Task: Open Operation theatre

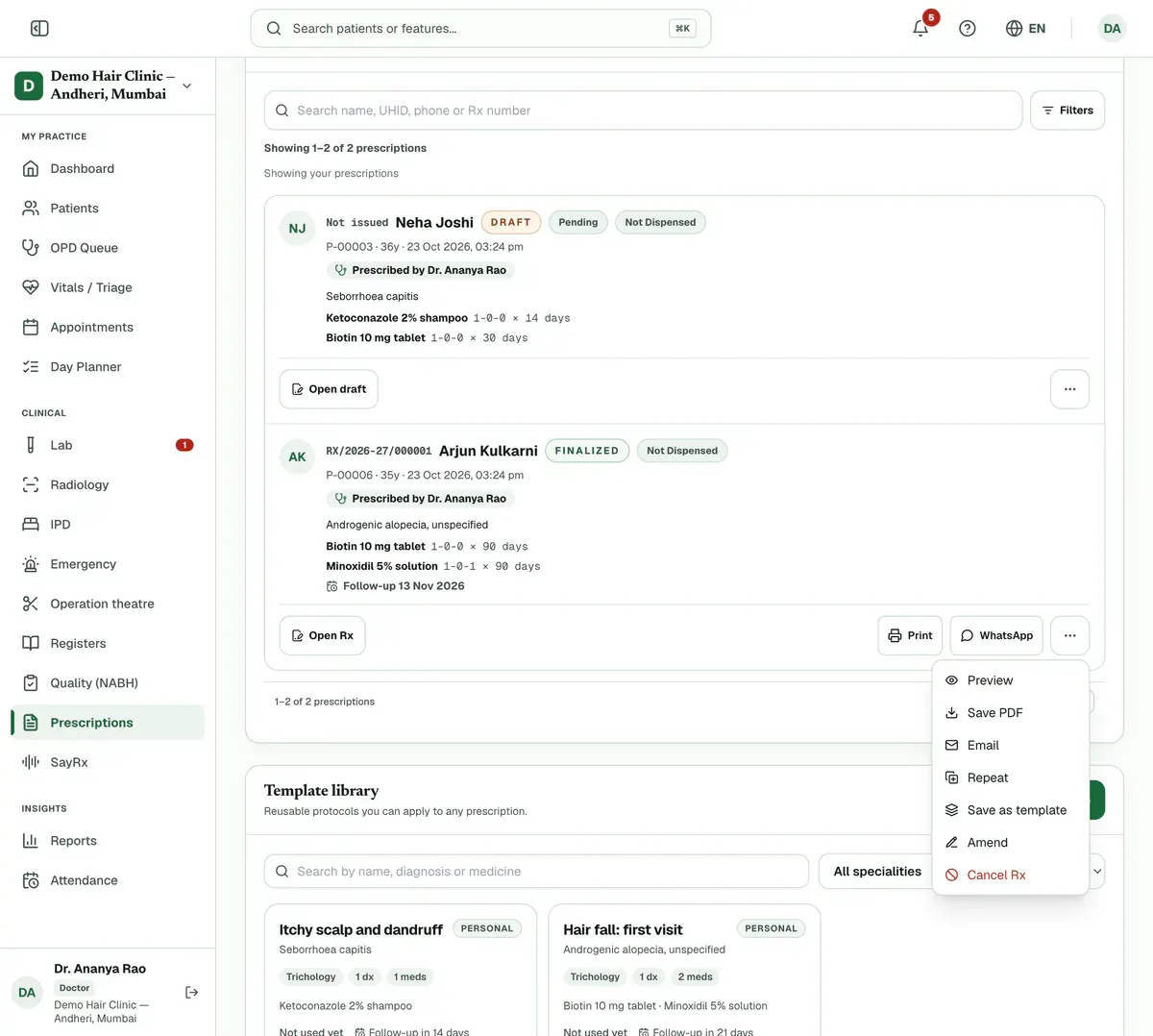Action: tap(108, 604)
